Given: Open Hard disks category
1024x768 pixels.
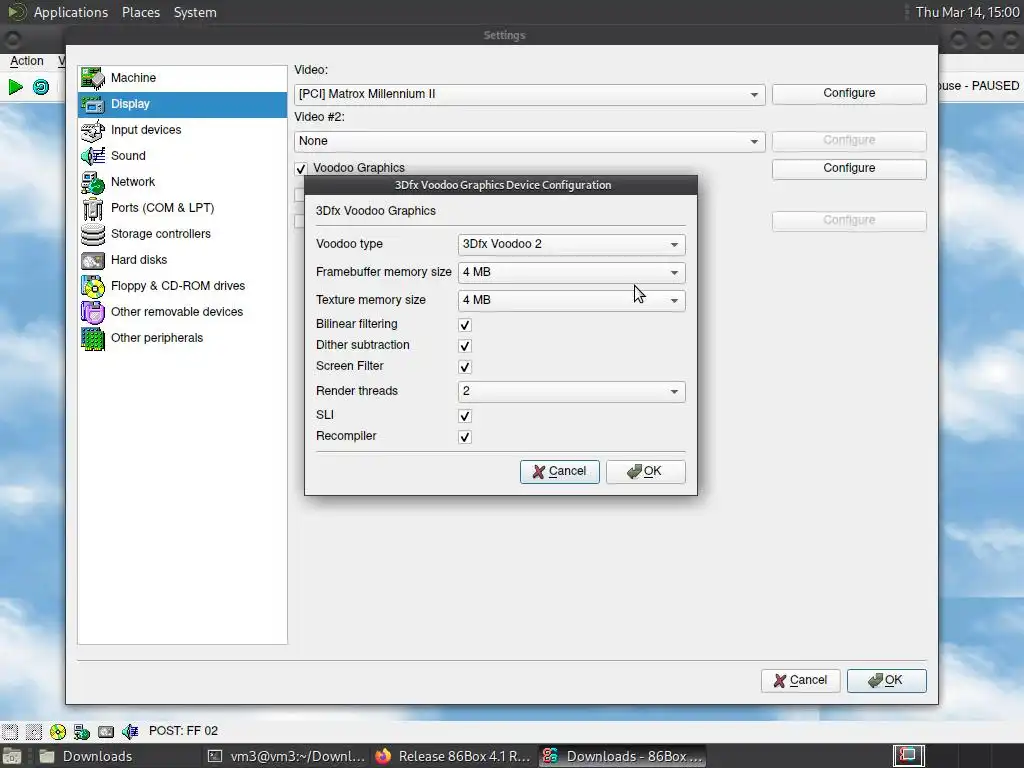Looking at the screenshot, I should [182, 260].
